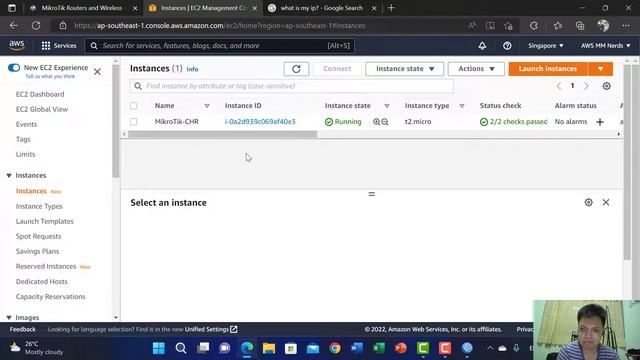The height and width of the screenshot is (360, 640).
Task: Click Info link next to Instances
Action: tap(192, 69)
